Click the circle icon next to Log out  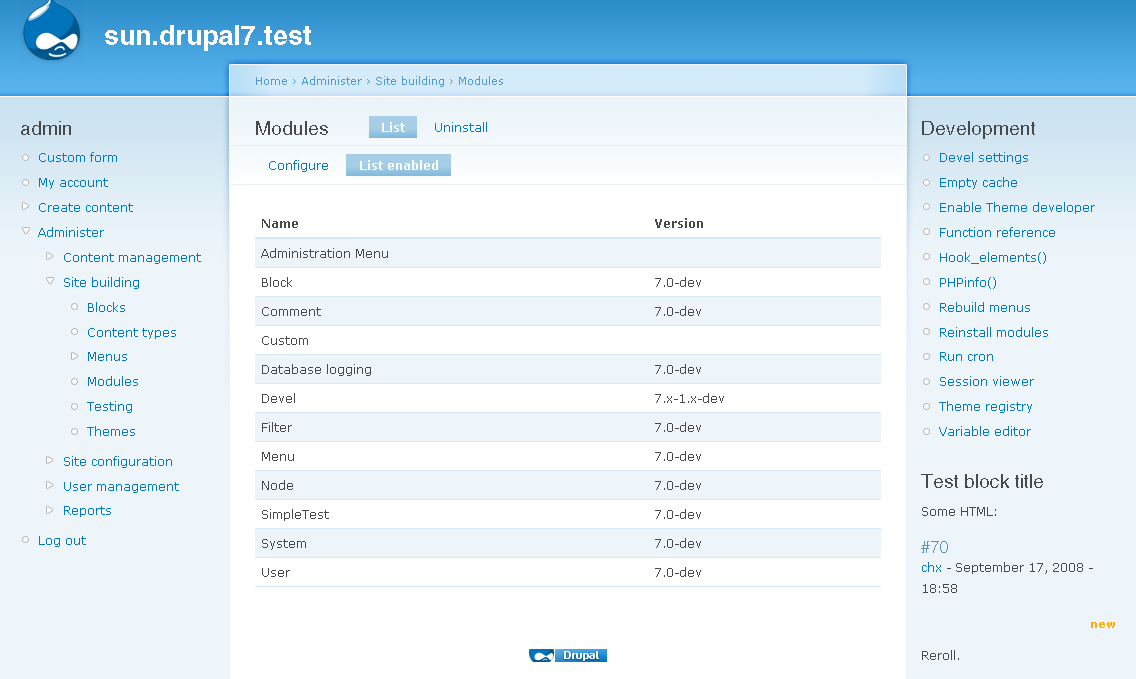tap(25, 540)
